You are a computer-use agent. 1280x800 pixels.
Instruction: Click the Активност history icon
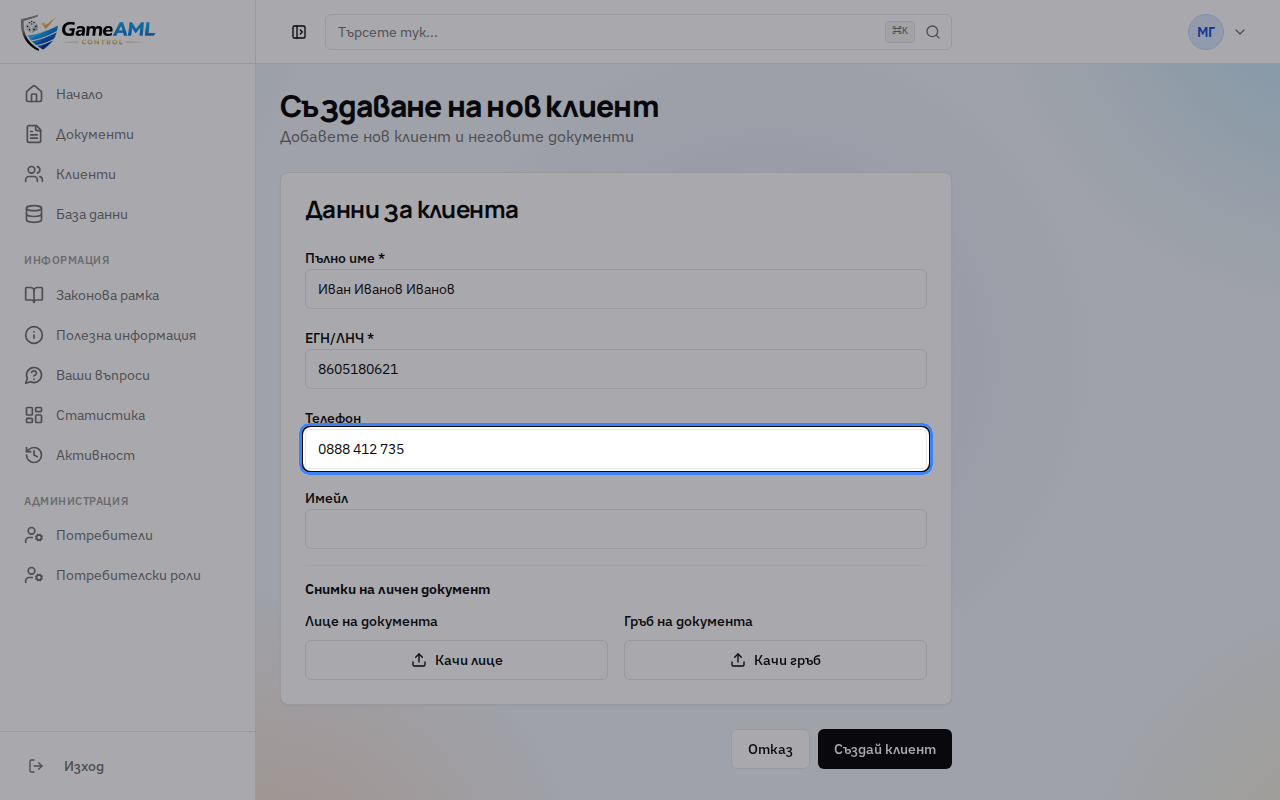tap(34, 455)
